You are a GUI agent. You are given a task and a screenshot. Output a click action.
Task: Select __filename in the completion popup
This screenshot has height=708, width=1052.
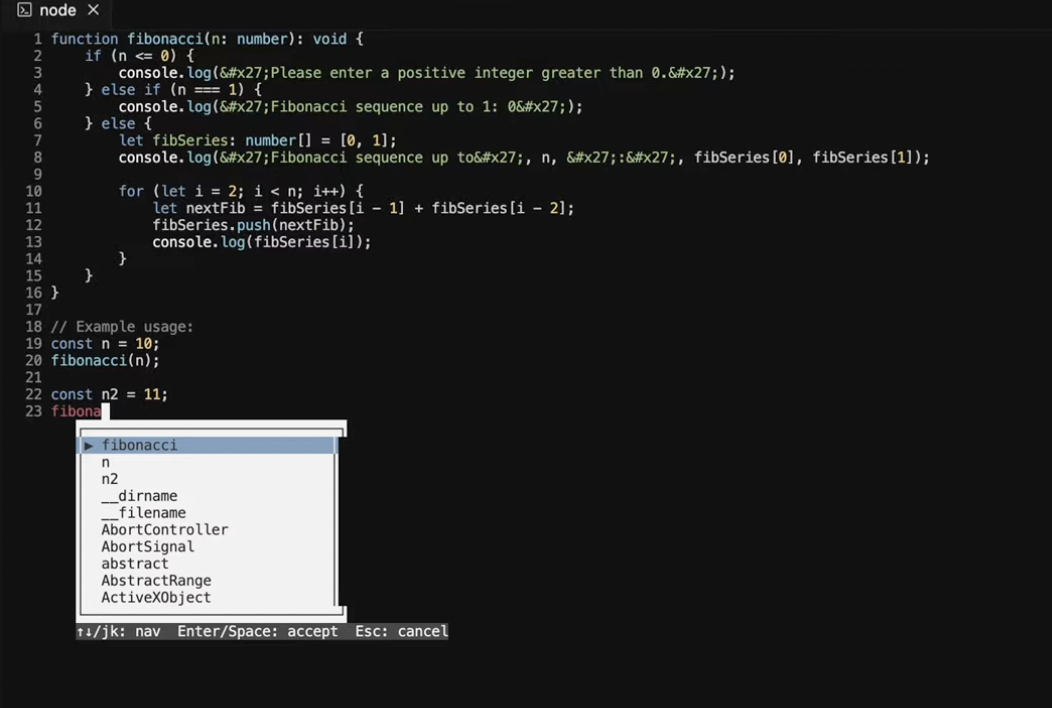[143, 514]
